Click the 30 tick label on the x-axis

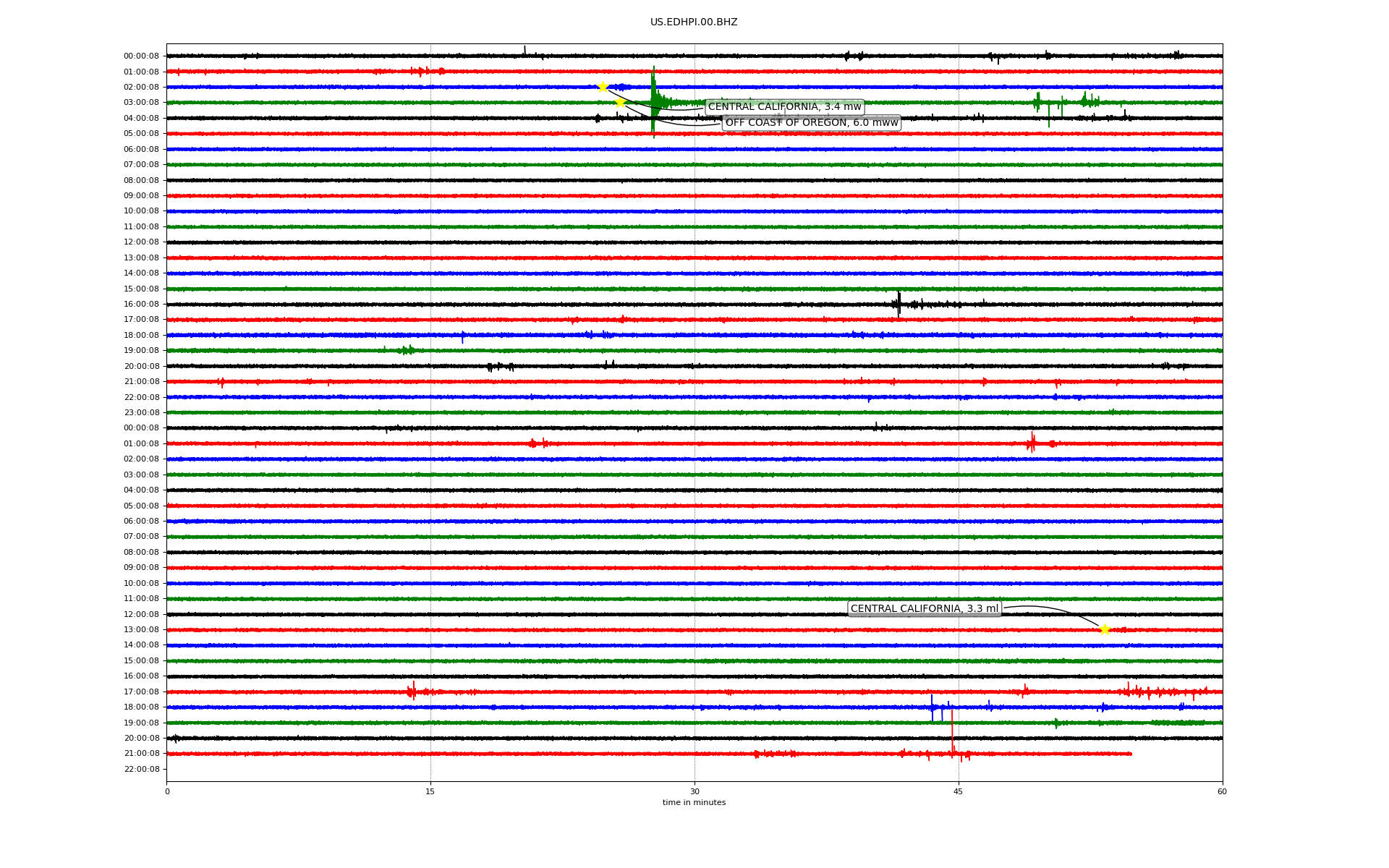click(694, 791)
